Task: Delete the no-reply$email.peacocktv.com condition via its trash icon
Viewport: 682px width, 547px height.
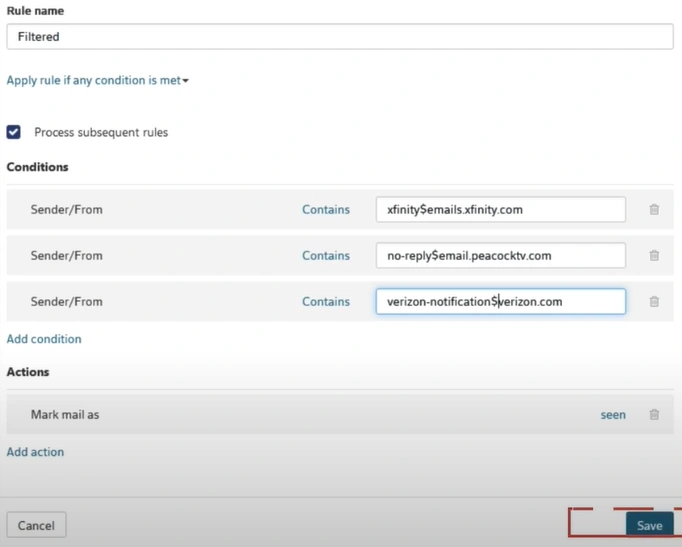Action: tap(654, 255)
